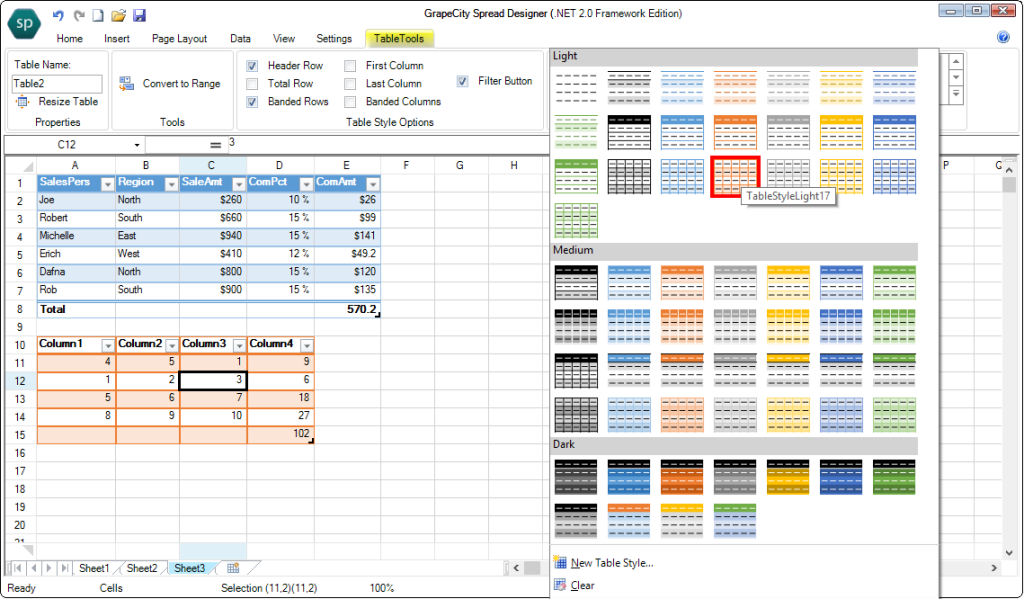Switch to the Sheet2 tab
This screenshot has width=1024, height=599.
click(142, 568)
